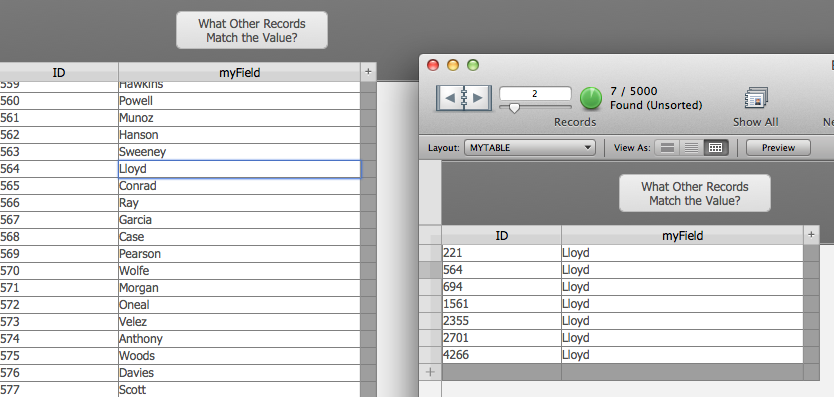834x397 pixels.
Task: Click Oneal in back window
Action: 239,305
